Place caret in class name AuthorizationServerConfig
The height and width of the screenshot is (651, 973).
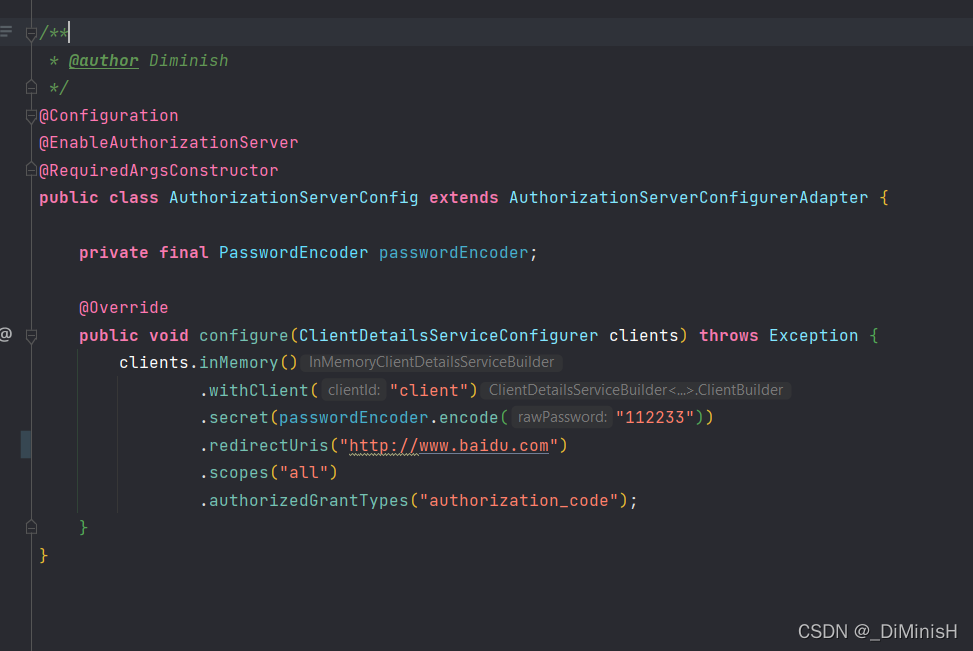click(x=293, y=197)
